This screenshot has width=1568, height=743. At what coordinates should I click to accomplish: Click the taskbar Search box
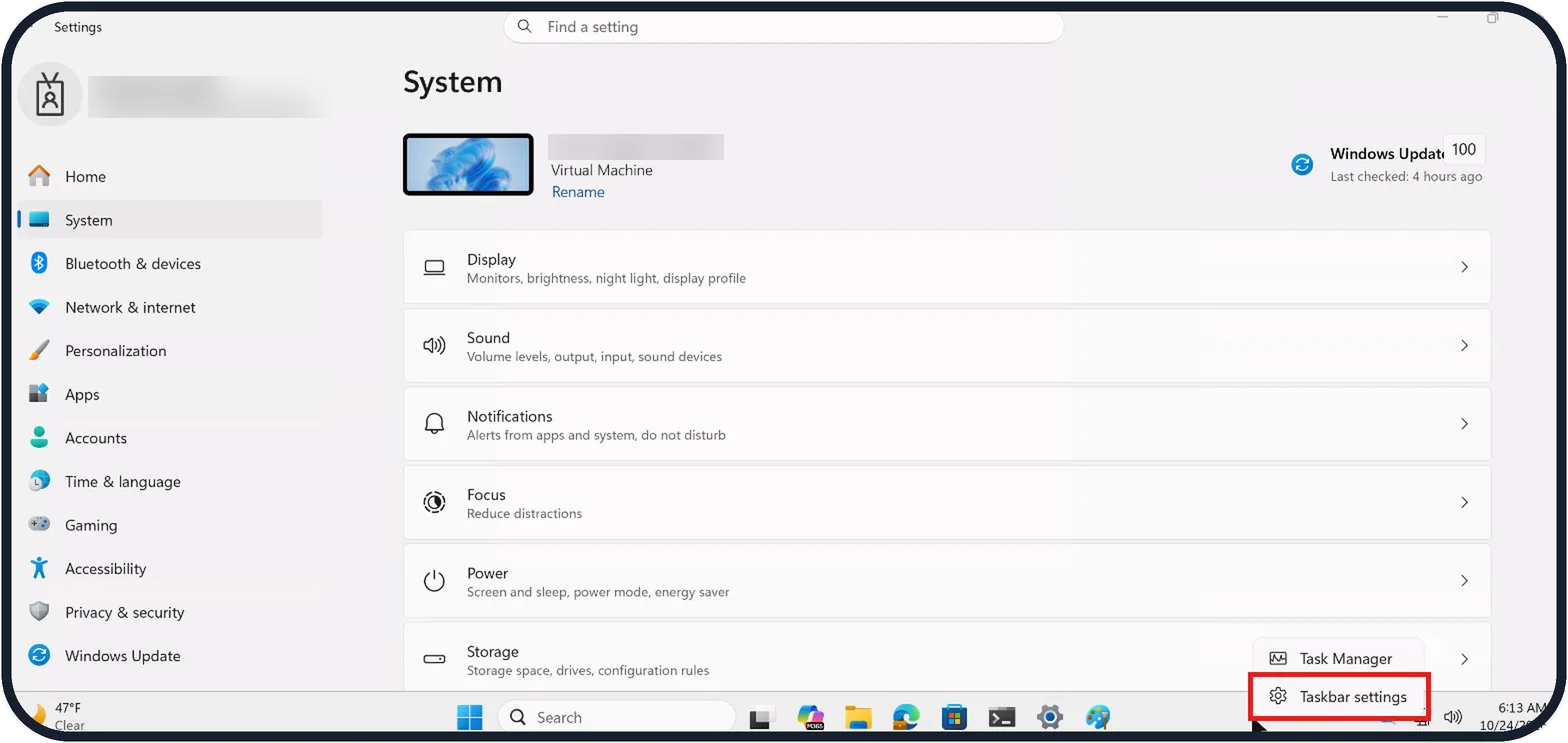pyautogui.click(x=617, y=717)
